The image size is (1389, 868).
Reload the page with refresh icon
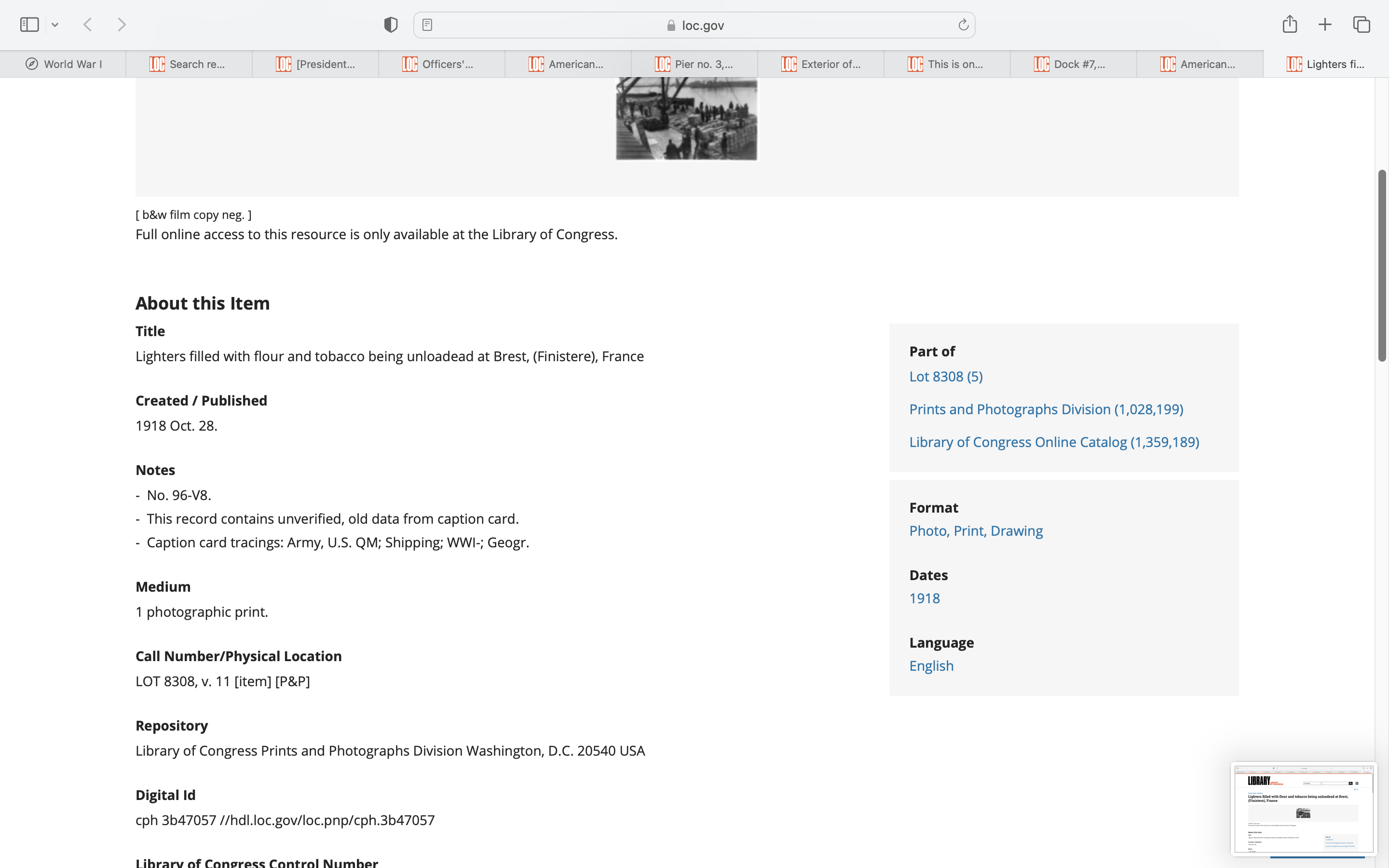(x=963, y=25)
